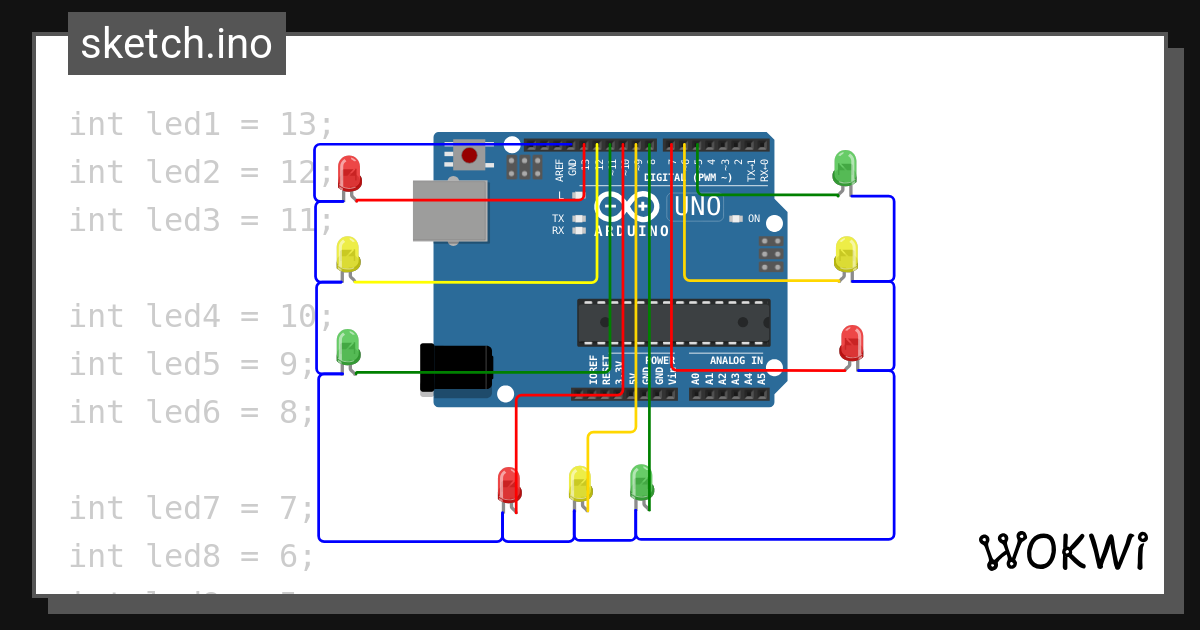Viewport: 1200px width, 630px height.
Task: Click code line "int led5 = 9;"
Action: [191, 365]
